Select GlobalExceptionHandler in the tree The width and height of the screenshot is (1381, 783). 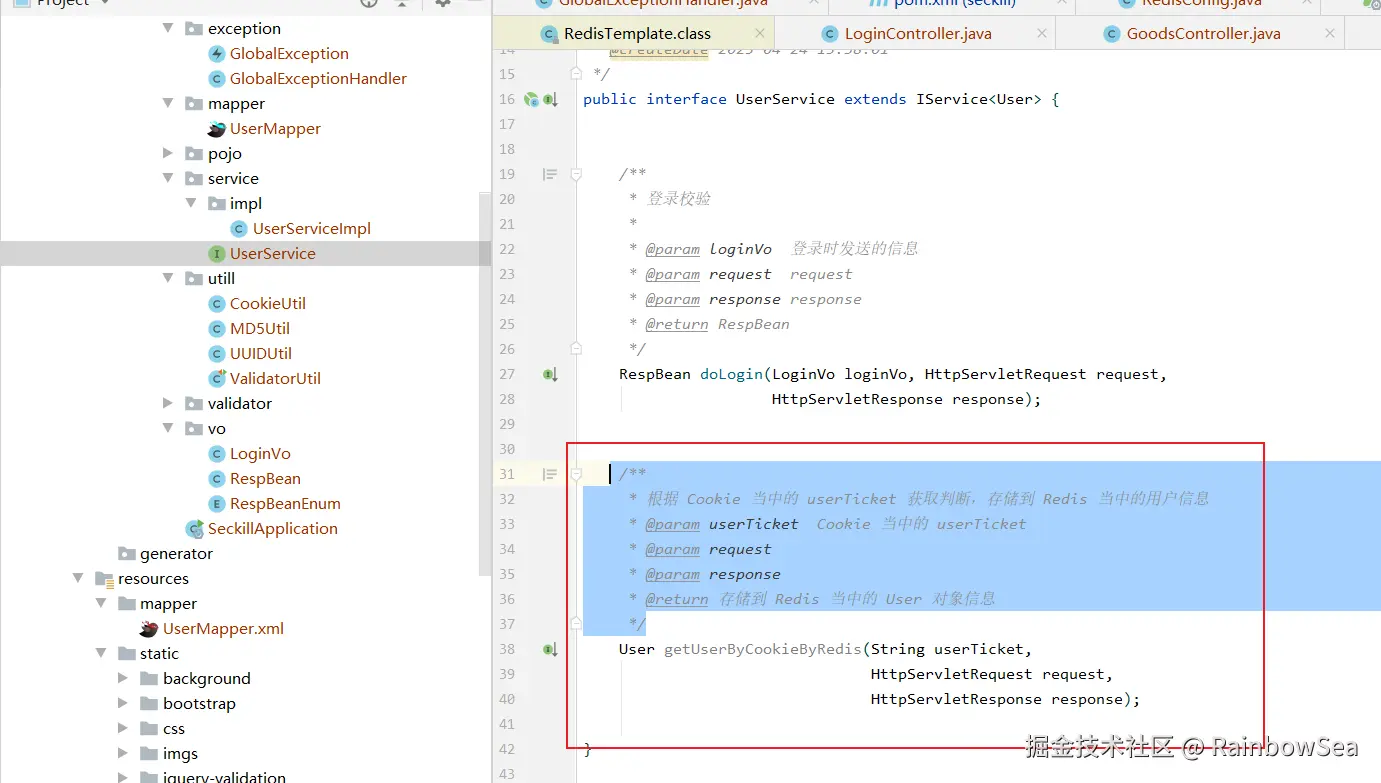pyautogui.click(x=318, y=79)
